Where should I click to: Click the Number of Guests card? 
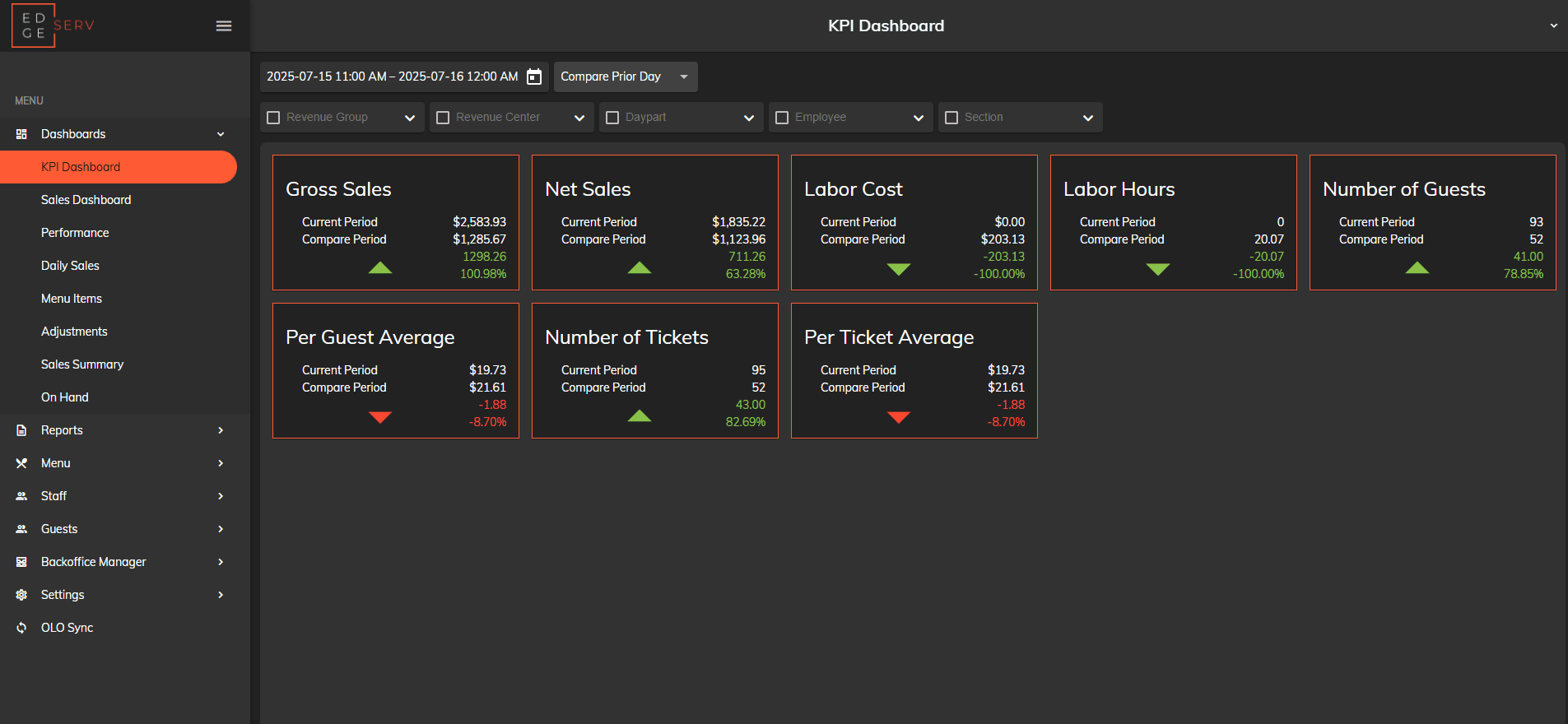point(1432,222)
